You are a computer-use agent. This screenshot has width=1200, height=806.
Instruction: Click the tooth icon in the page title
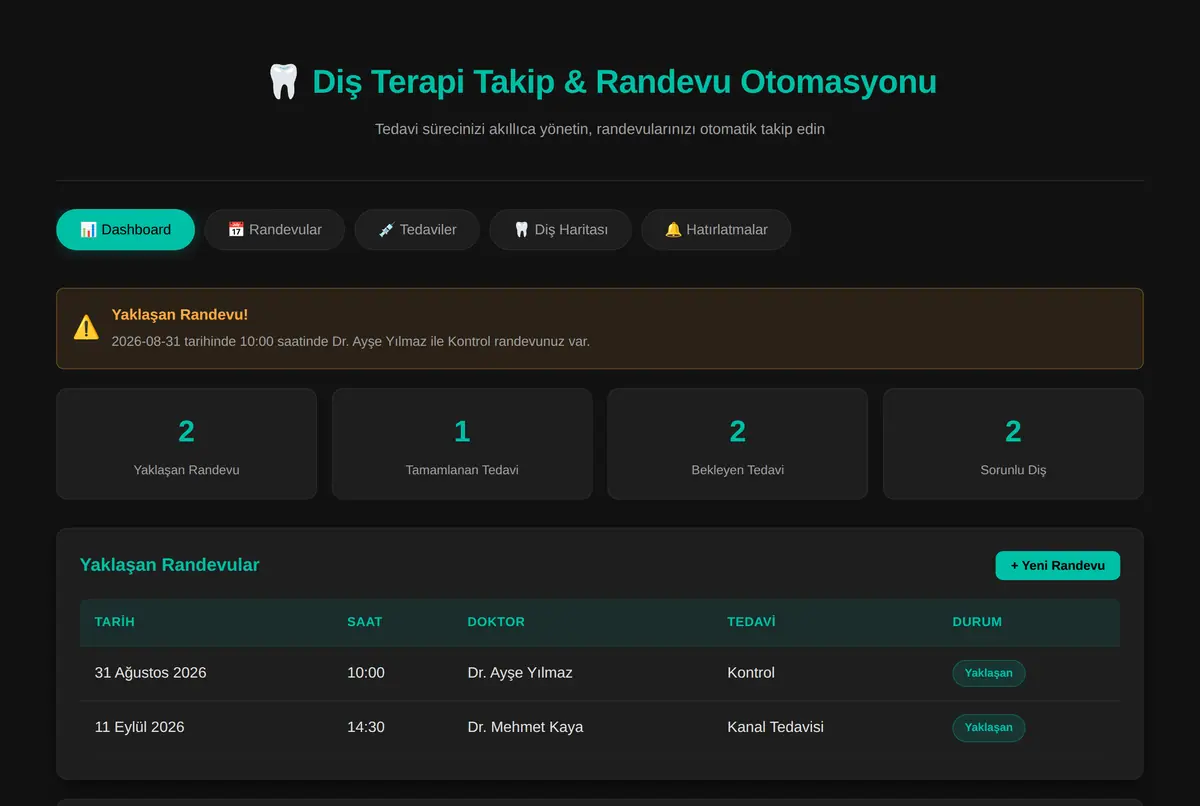click(x=283, y=81)
